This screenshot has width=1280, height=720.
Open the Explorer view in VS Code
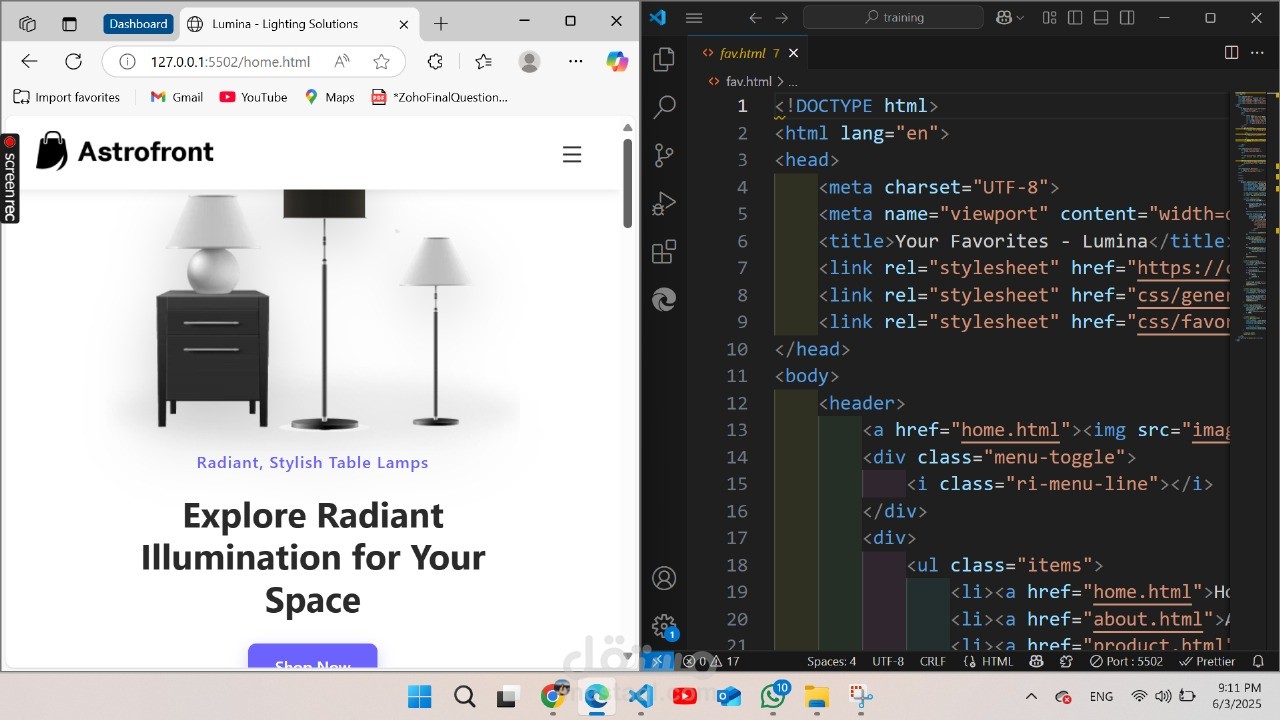pos(664,60)
